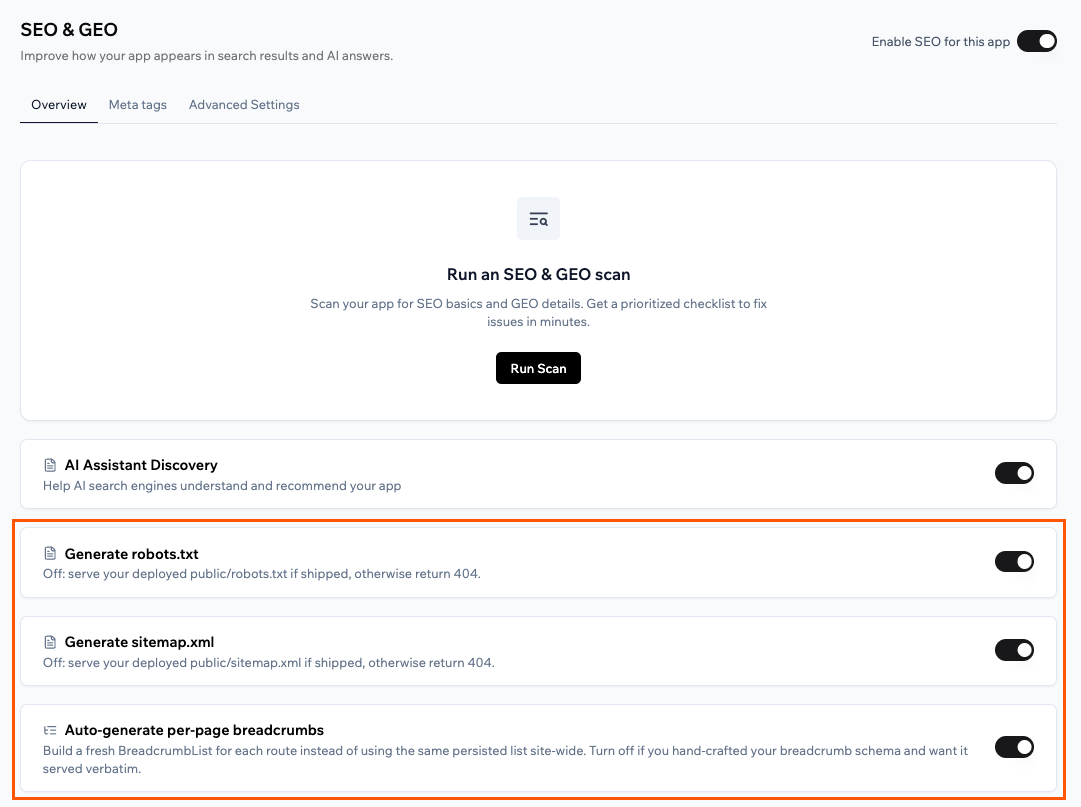Click the public/sitemap.xml description text
This screenshot has width=1081, height=807.
tap(269, 663)
